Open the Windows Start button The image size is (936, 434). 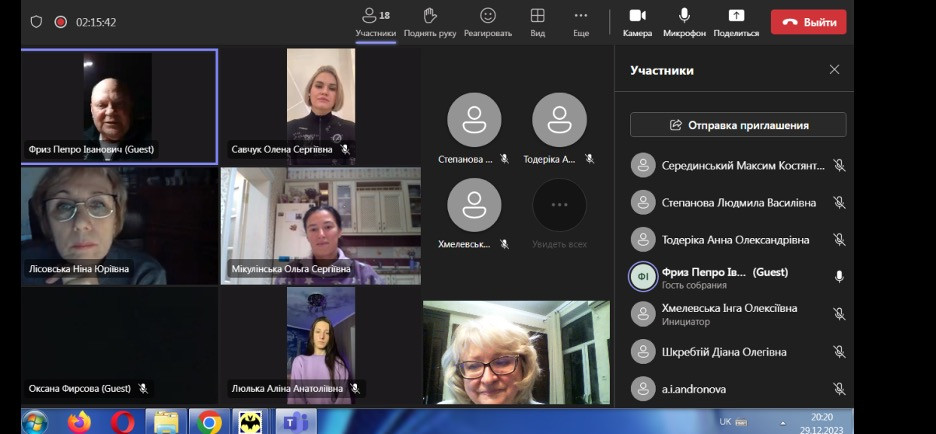pos(35,422)
